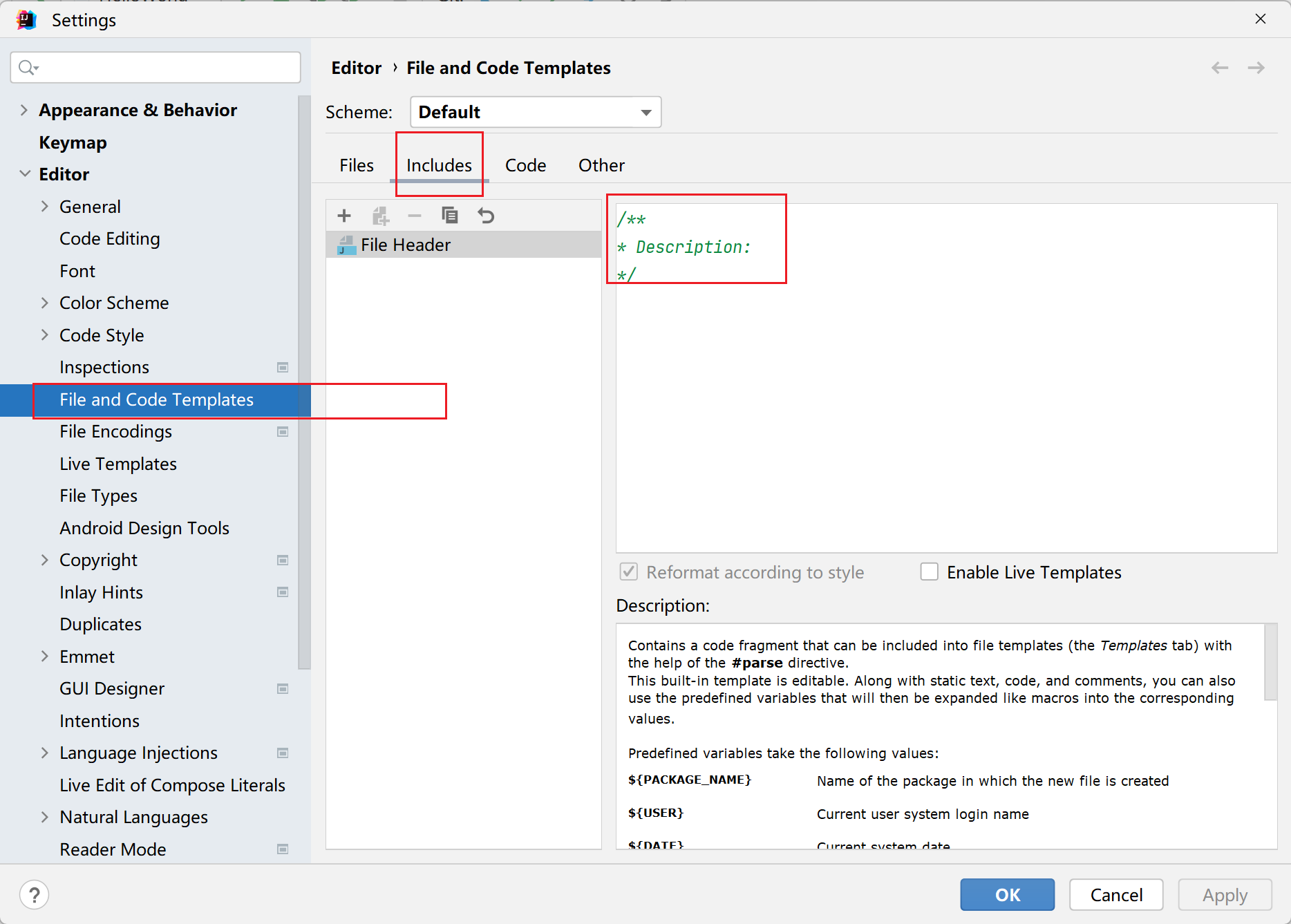Screen dimensions: 1291x924
Task: Click the Copy Template icon
Action: coord(450,216)
